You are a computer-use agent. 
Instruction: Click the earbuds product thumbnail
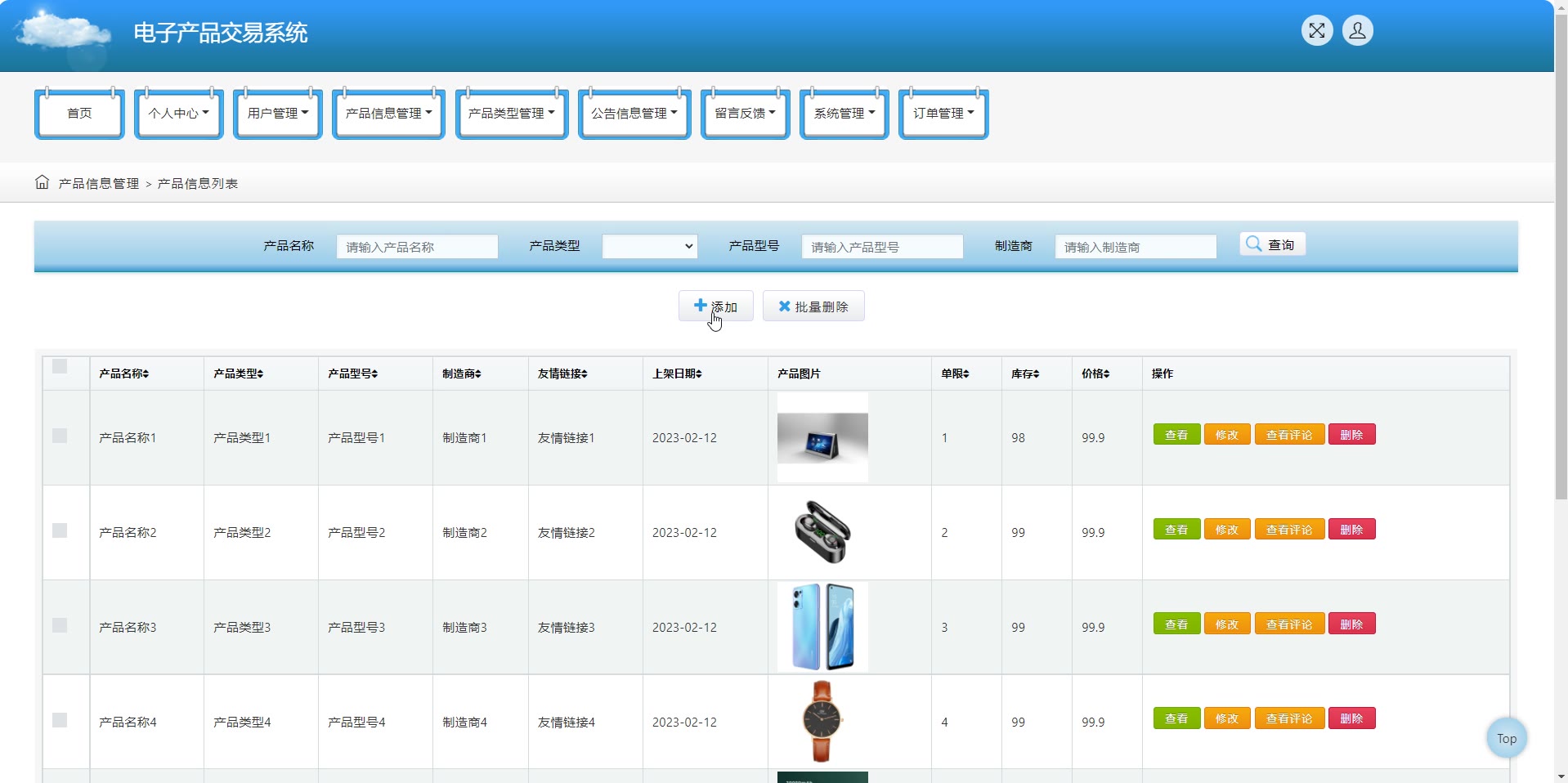pyautogui.click(x=822, y=532)
